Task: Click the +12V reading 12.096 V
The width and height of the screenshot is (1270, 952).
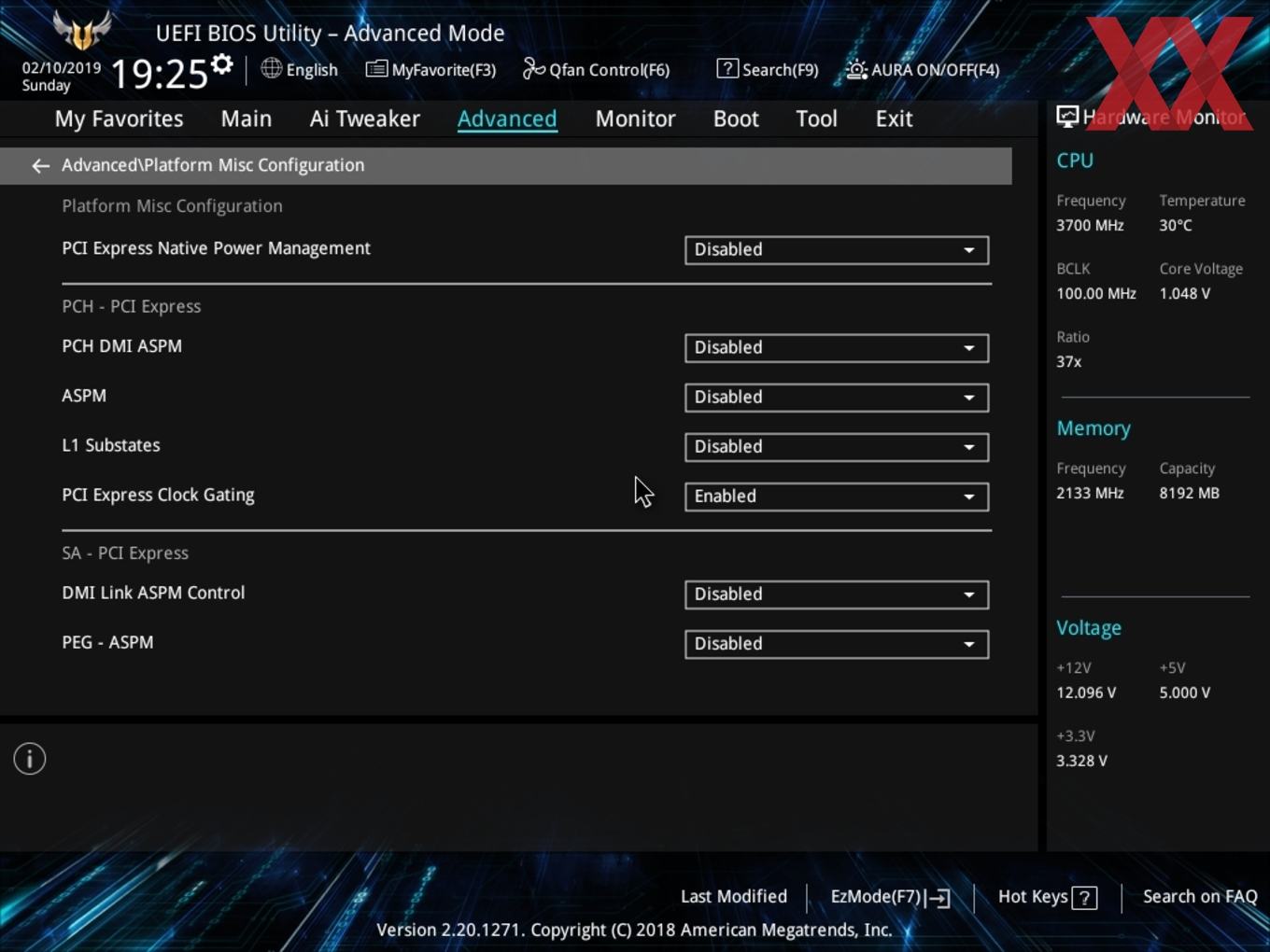Action: click(x=1086, y=693)
